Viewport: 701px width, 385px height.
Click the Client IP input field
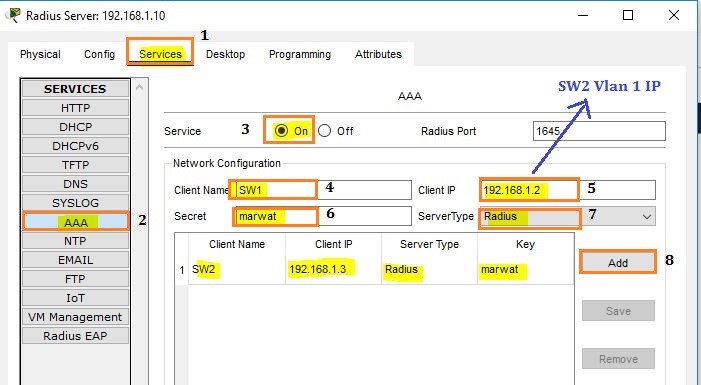pos(568,190)
